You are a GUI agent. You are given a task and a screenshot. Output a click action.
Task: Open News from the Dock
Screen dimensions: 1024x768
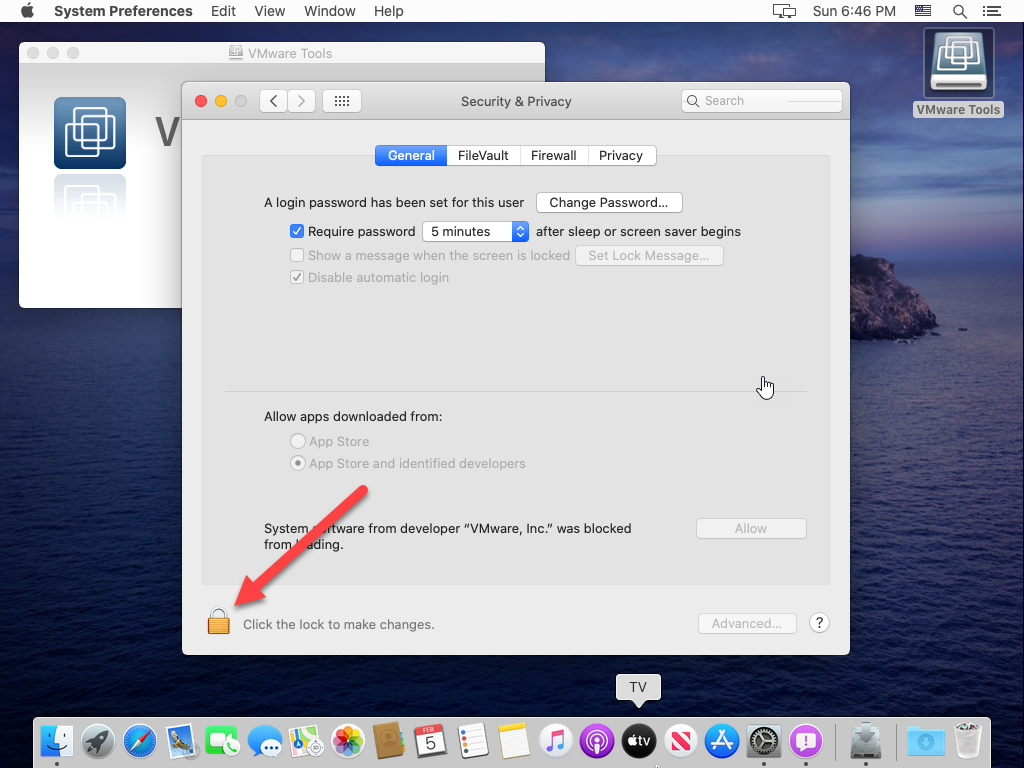pyautogui.click(x=680, y=741)
